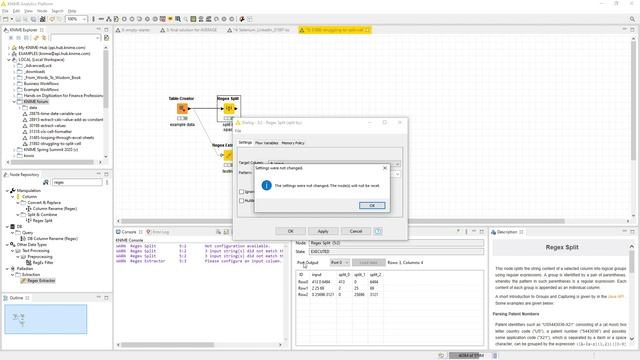Viewport: 640px width, 360px height.
Task: Select the Table Creator node on canvas
Action: (x=182, y=109)
